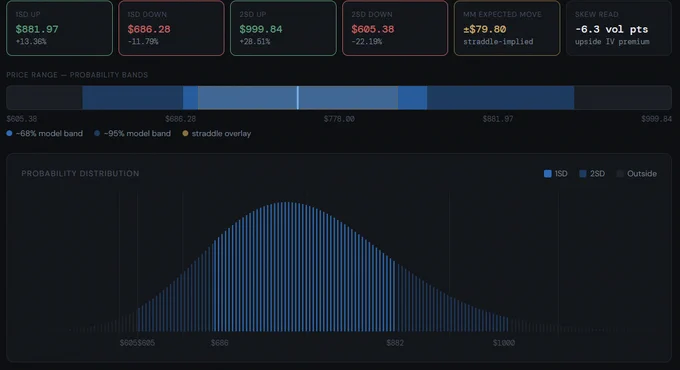
Task: Select the 2SD UP card showing $999.84
Action: 283,28
